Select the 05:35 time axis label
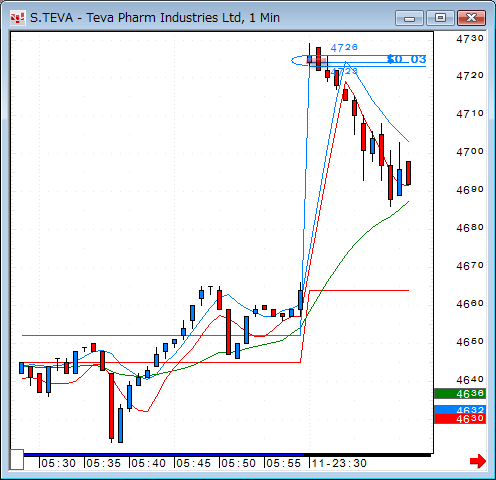This screenshot has width=496, height=480. pyautogui.click(x=103, y=463)
